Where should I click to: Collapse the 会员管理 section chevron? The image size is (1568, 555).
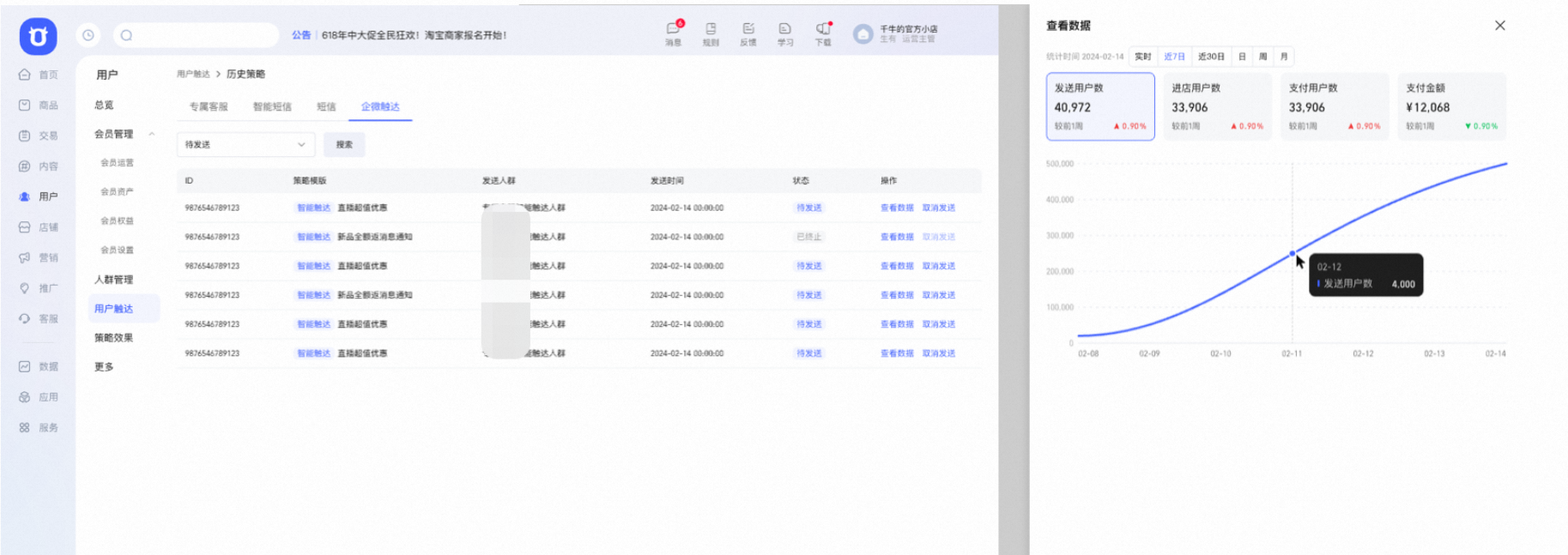[x=152, y=134]
